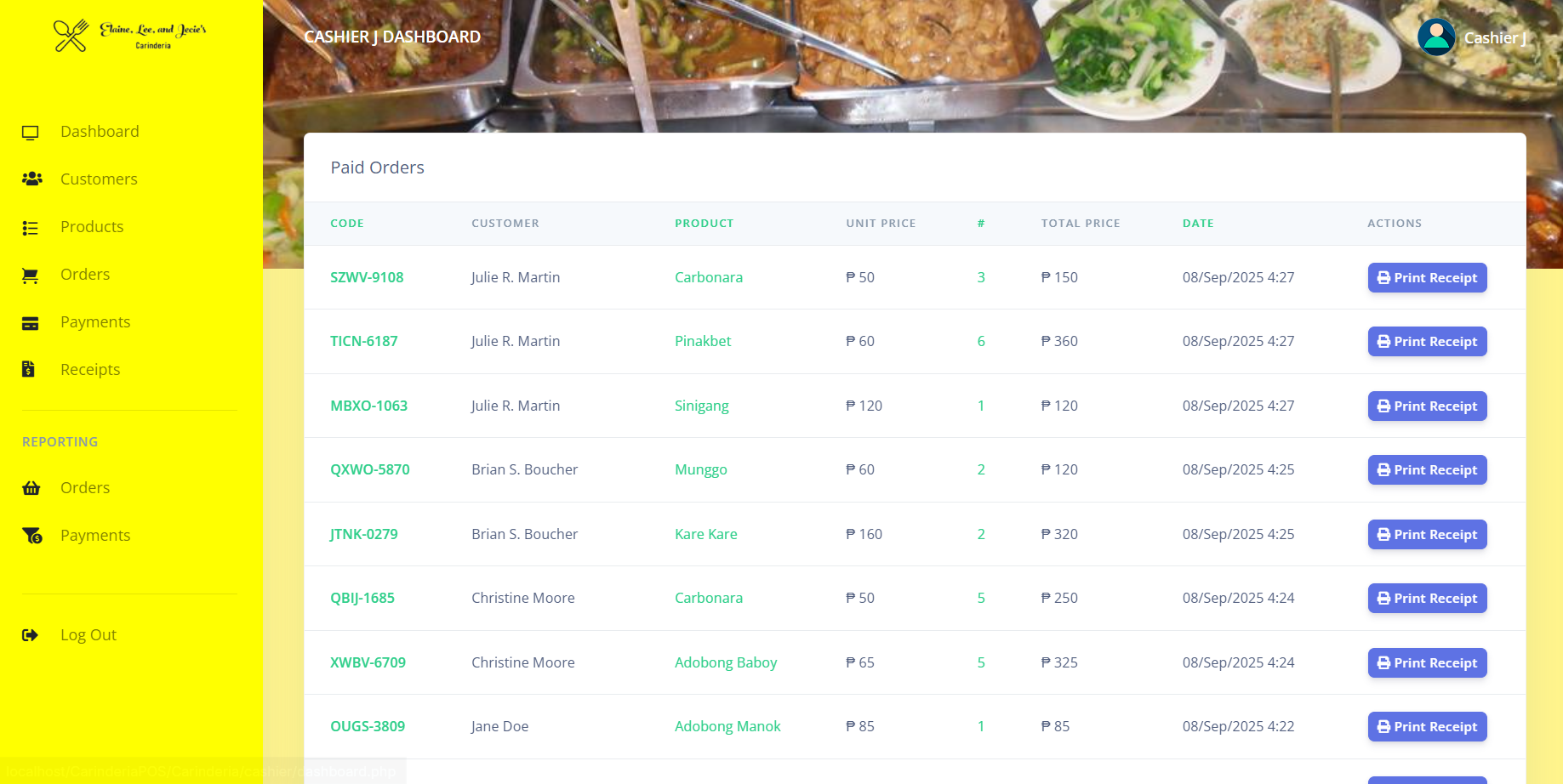This screenshot has height=784, width=1563.
Task: Click the Payments credit card icon
Action: tap(31, 322)
